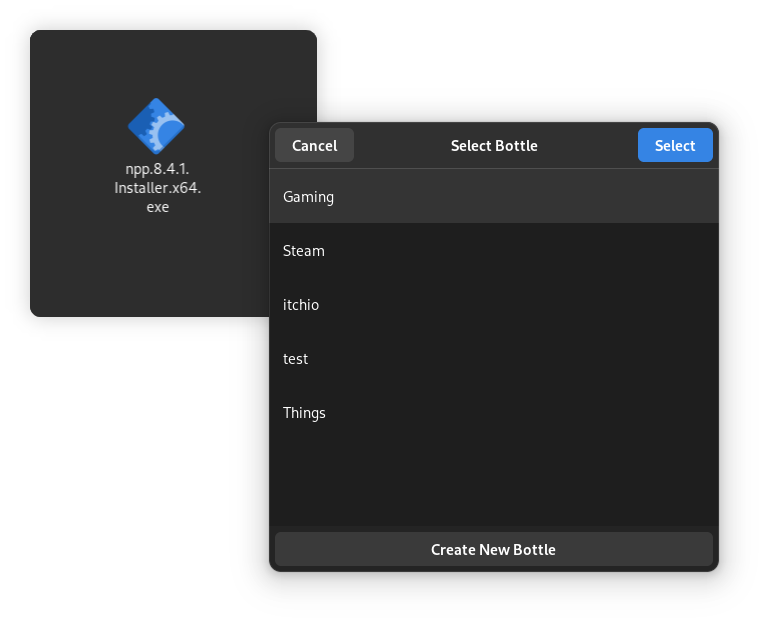Viewport: 780px width, 639px height.
Task: Click header bar space between title and Select
Action: (x=588, y=146)
